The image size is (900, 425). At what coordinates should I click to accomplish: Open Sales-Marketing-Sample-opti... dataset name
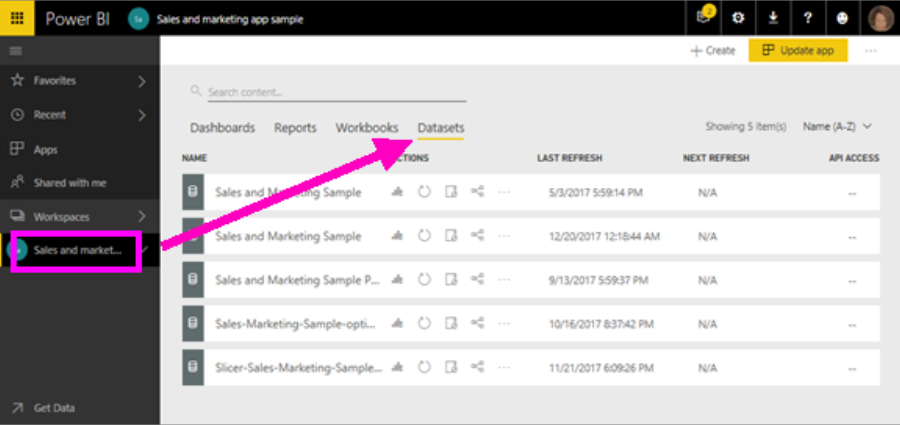[x=296, y=324]
